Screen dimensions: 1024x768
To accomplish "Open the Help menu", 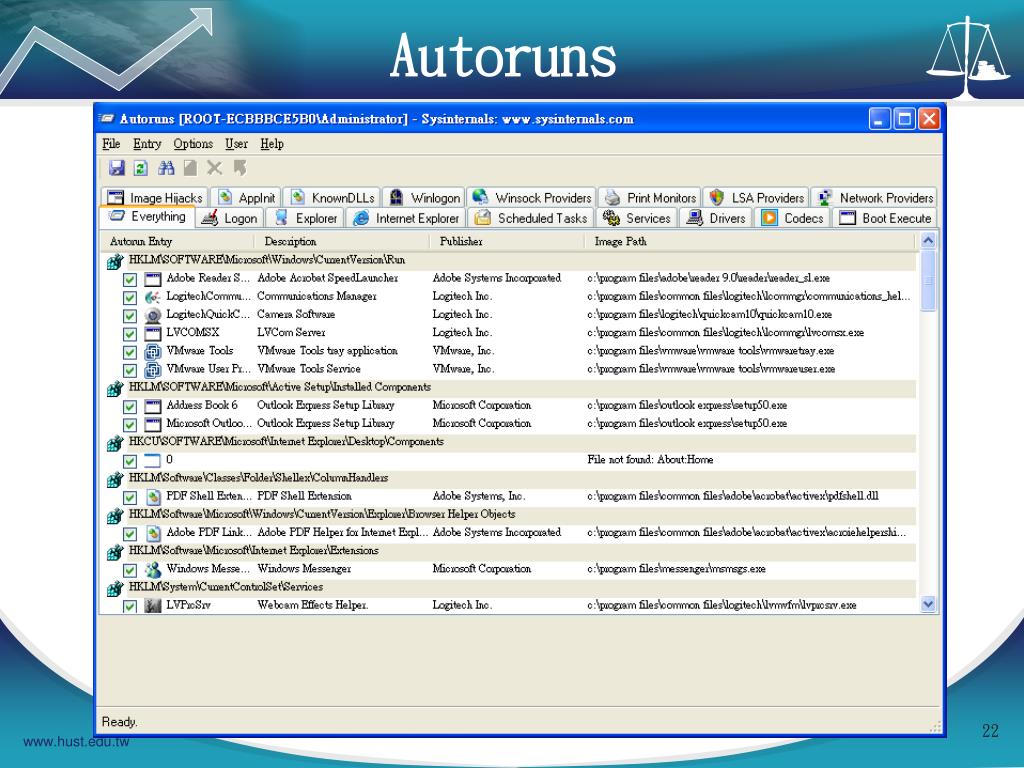I will [272, 144].
